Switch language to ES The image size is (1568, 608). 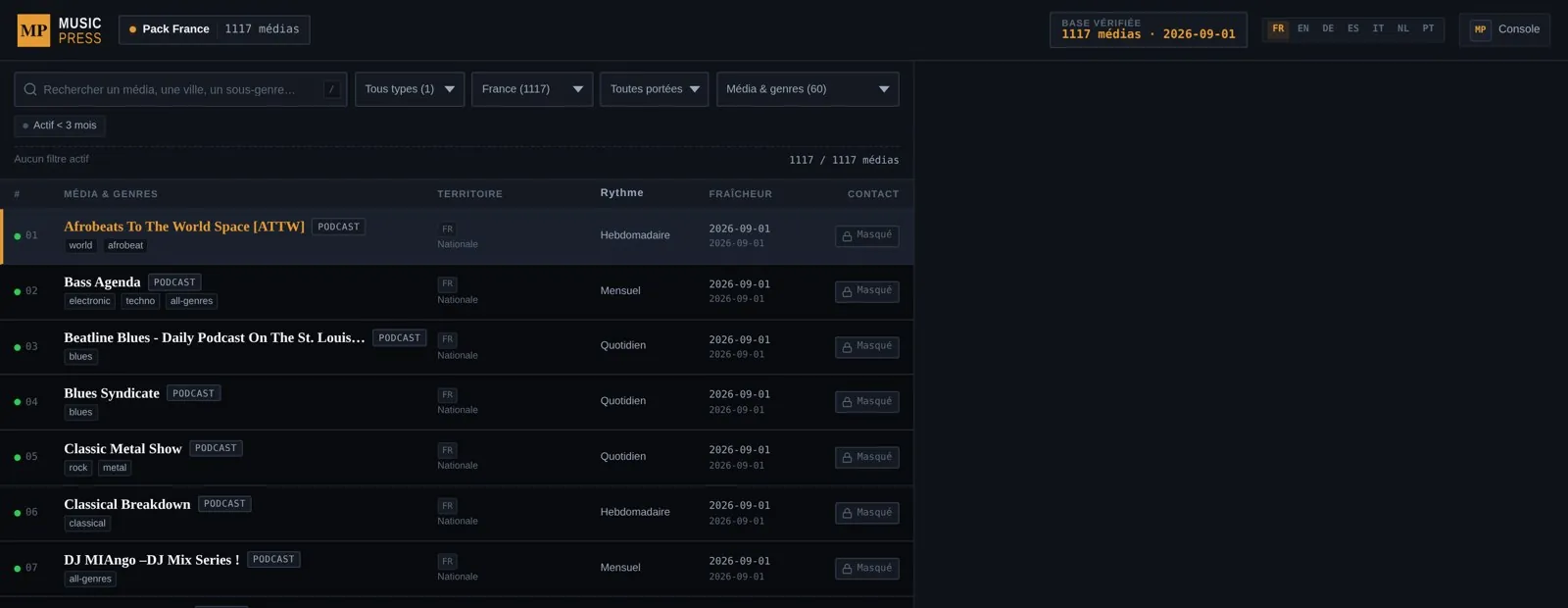(x=1353, y=29)
